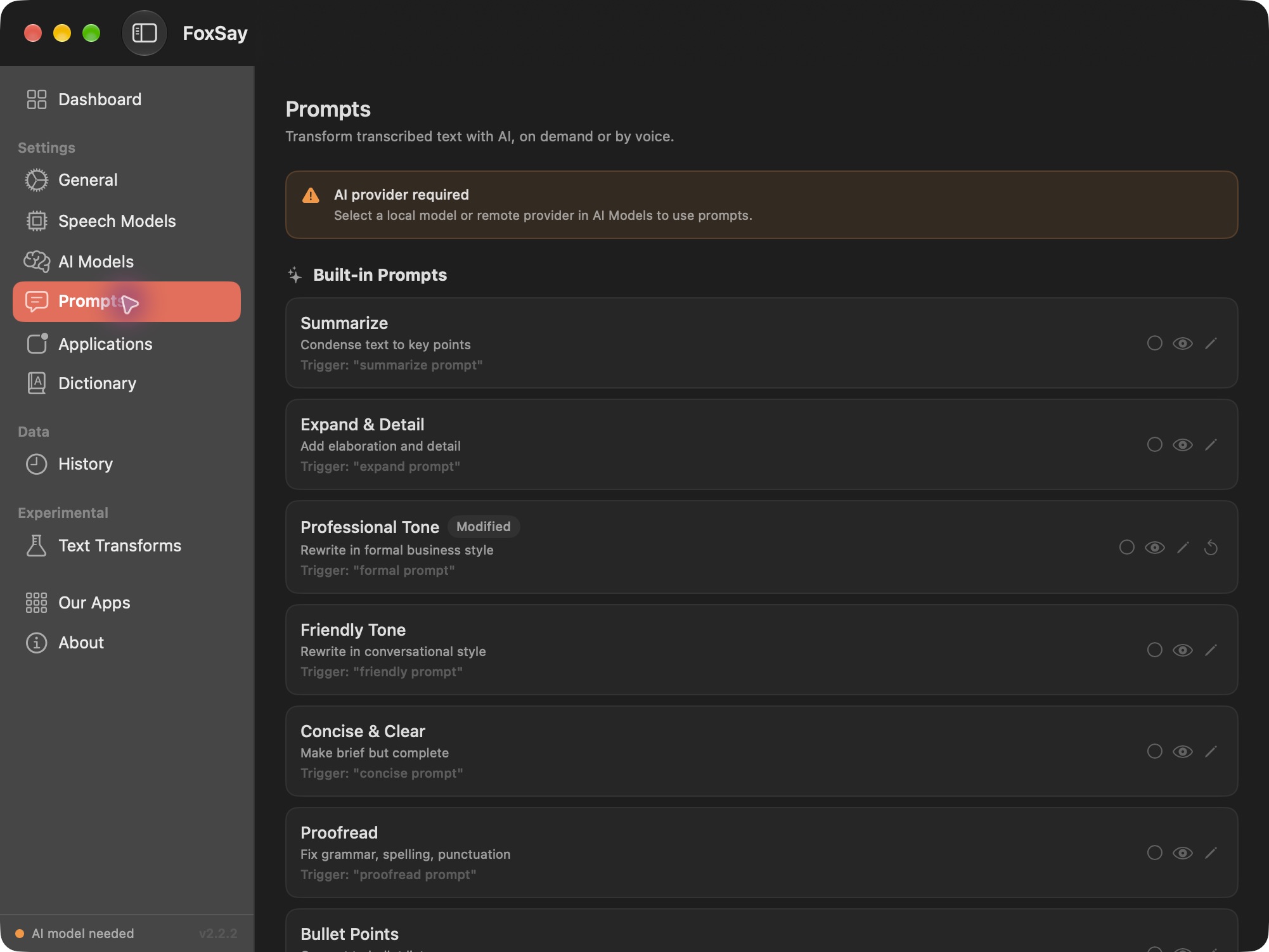Enable the Proofread prompt circle
The height and width of the screenshot is (952, 1269).
tap(1155, 852)
